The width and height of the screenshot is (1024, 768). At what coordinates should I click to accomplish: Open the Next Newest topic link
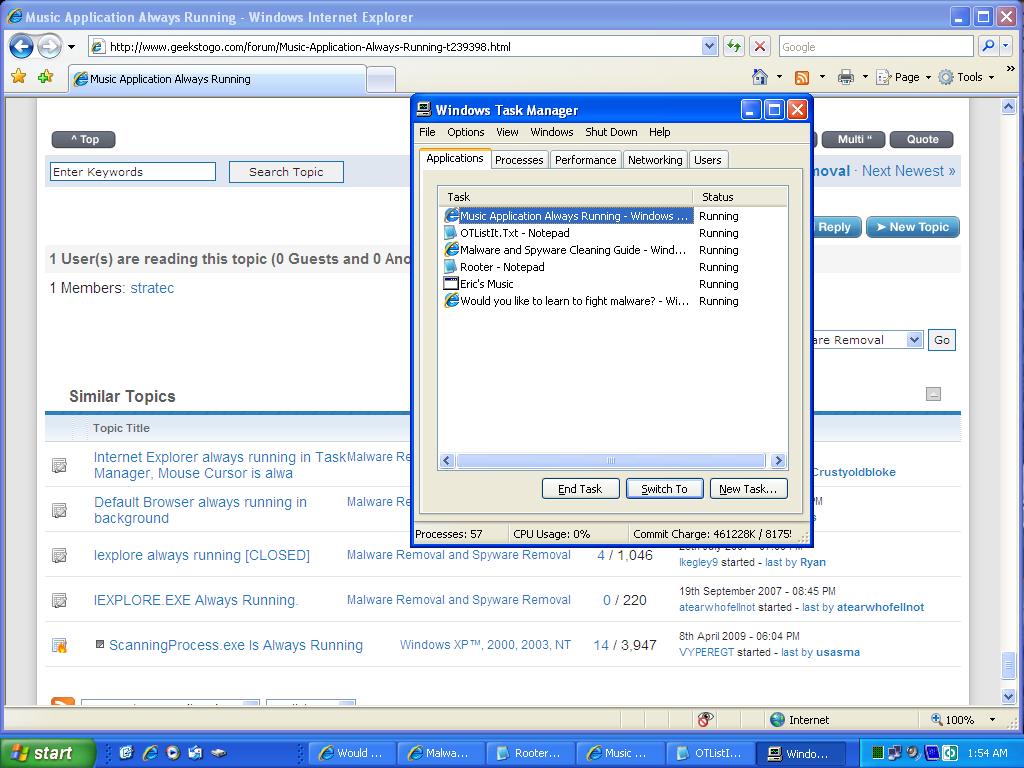(908, 171)
